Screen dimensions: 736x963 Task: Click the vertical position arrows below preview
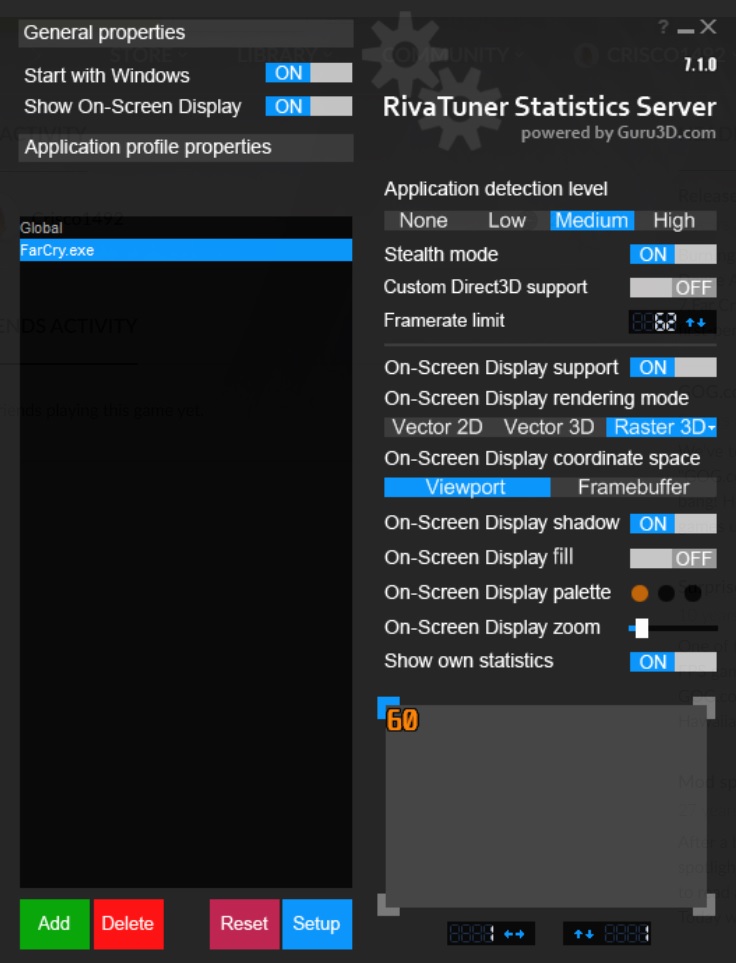[x=584, y=934]
